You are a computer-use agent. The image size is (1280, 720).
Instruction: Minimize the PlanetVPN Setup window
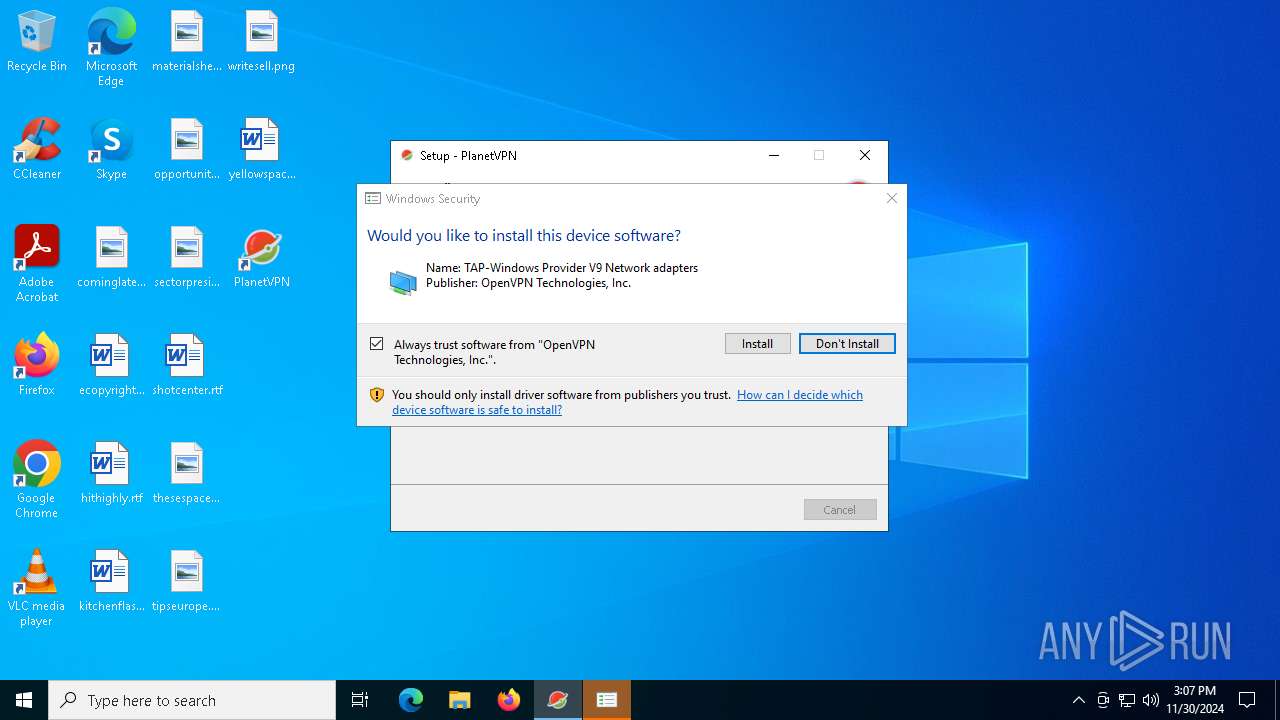(x=773, y=155)
